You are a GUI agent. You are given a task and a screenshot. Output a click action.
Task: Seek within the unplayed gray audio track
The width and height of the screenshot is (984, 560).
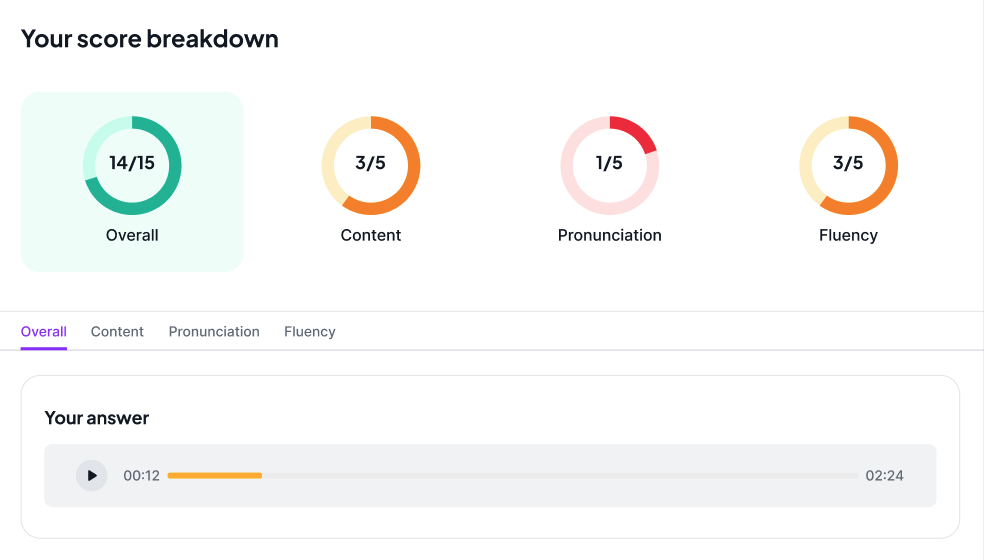pyautogui.click(x=560, y=476)
